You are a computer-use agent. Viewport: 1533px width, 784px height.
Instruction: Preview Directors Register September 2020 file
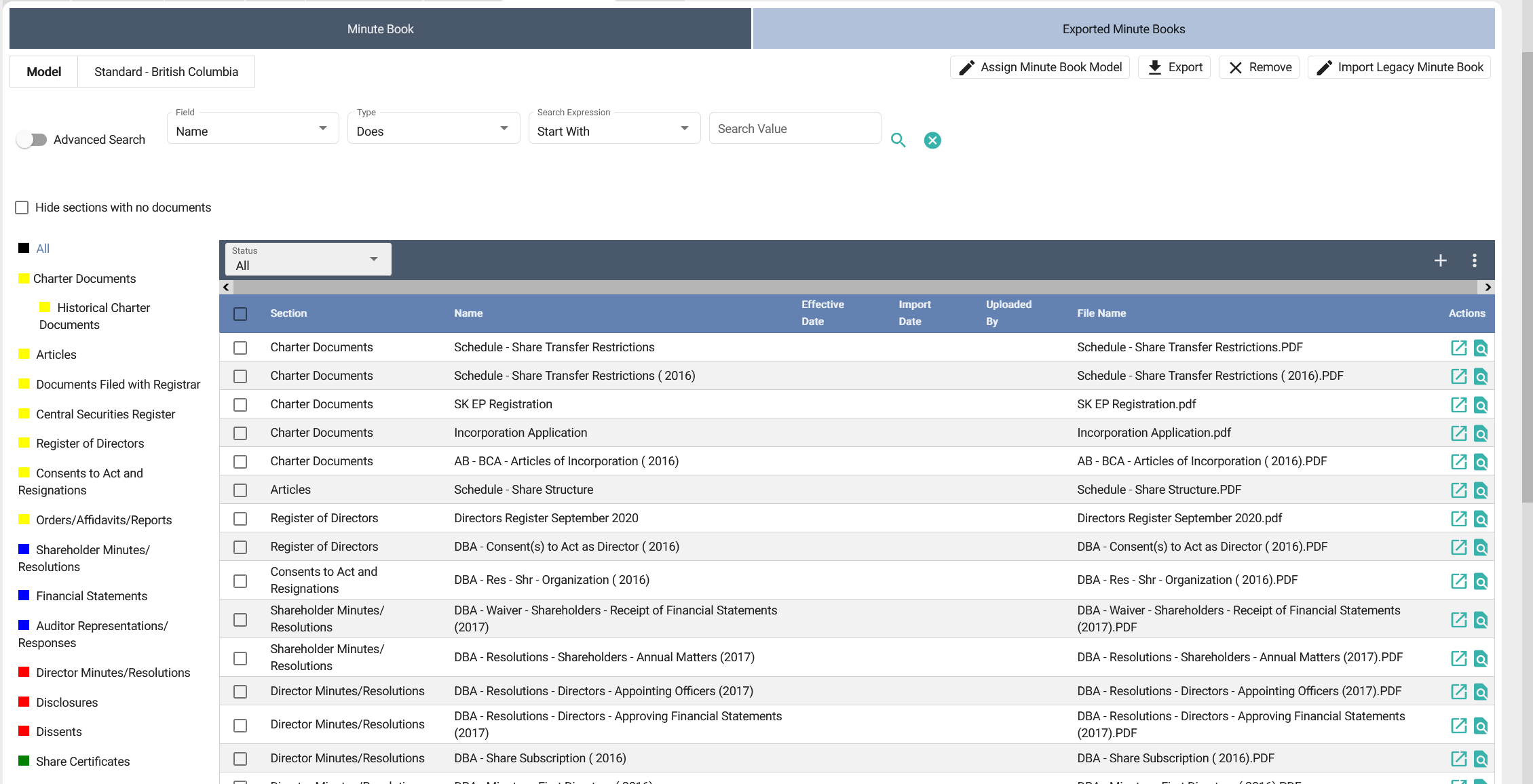[x=1481, y=519]
